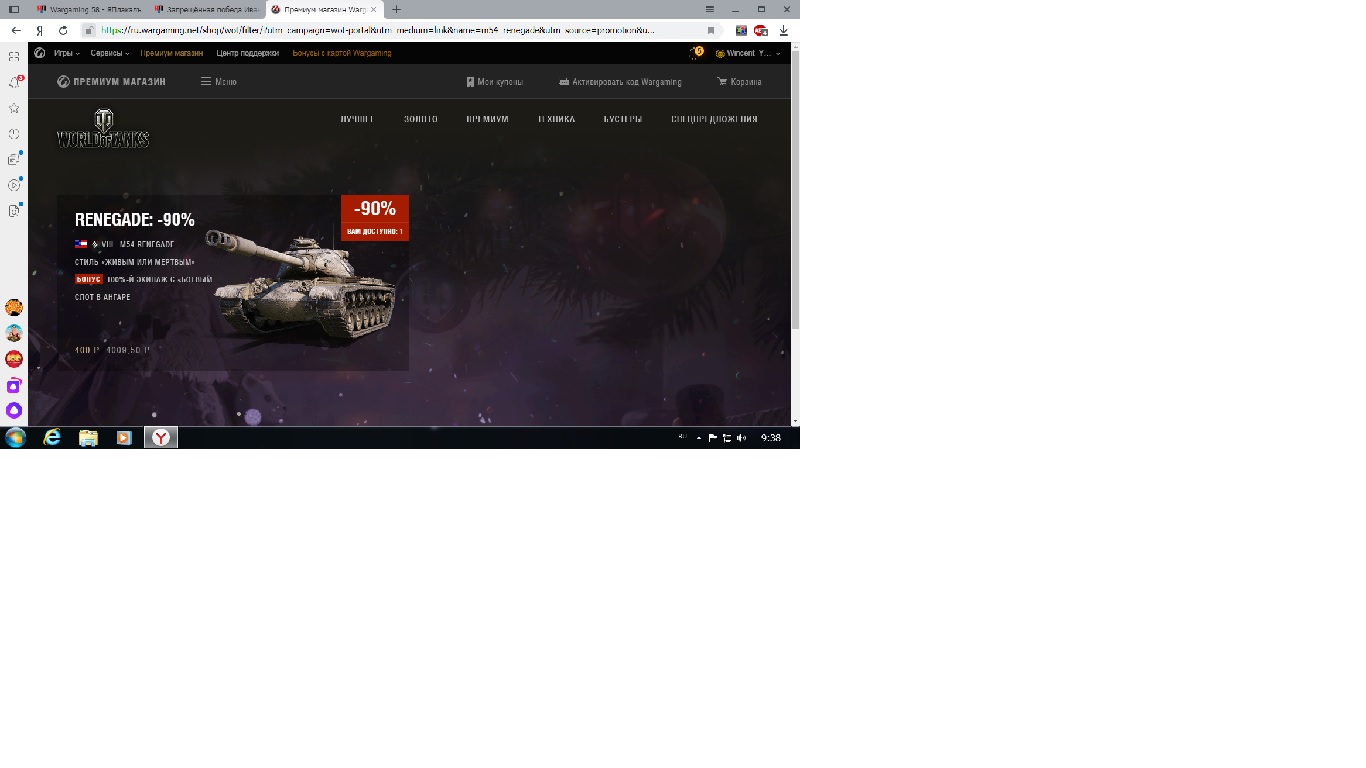
Task: Go back with the browser back arrow
Action: (16, 31)
